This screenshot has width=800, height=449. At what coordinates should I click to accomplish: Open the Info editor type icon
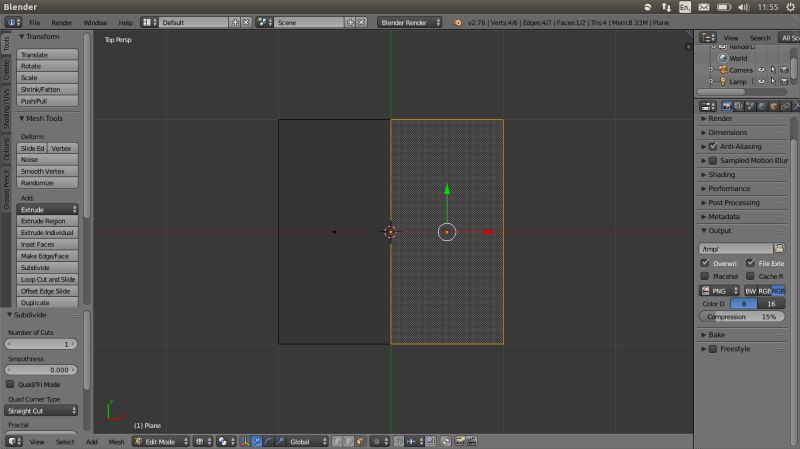(x=13, y=22)
